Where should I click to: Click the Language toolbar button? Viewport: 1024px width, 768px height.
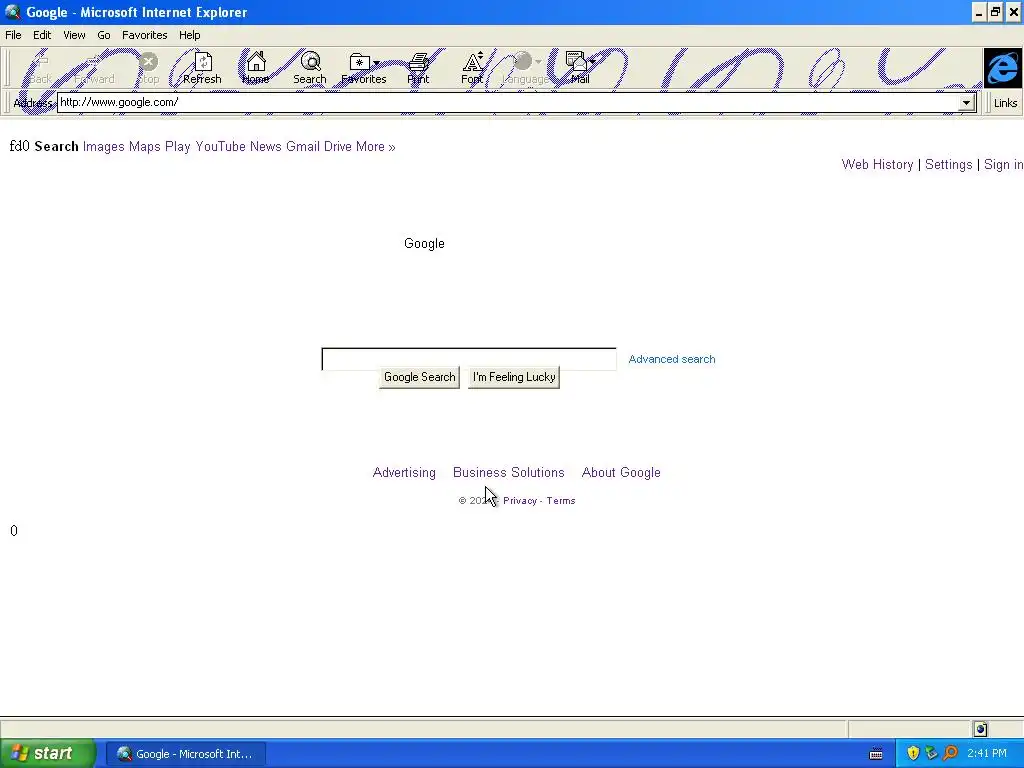pyautogui.click(x=525, y=69)
